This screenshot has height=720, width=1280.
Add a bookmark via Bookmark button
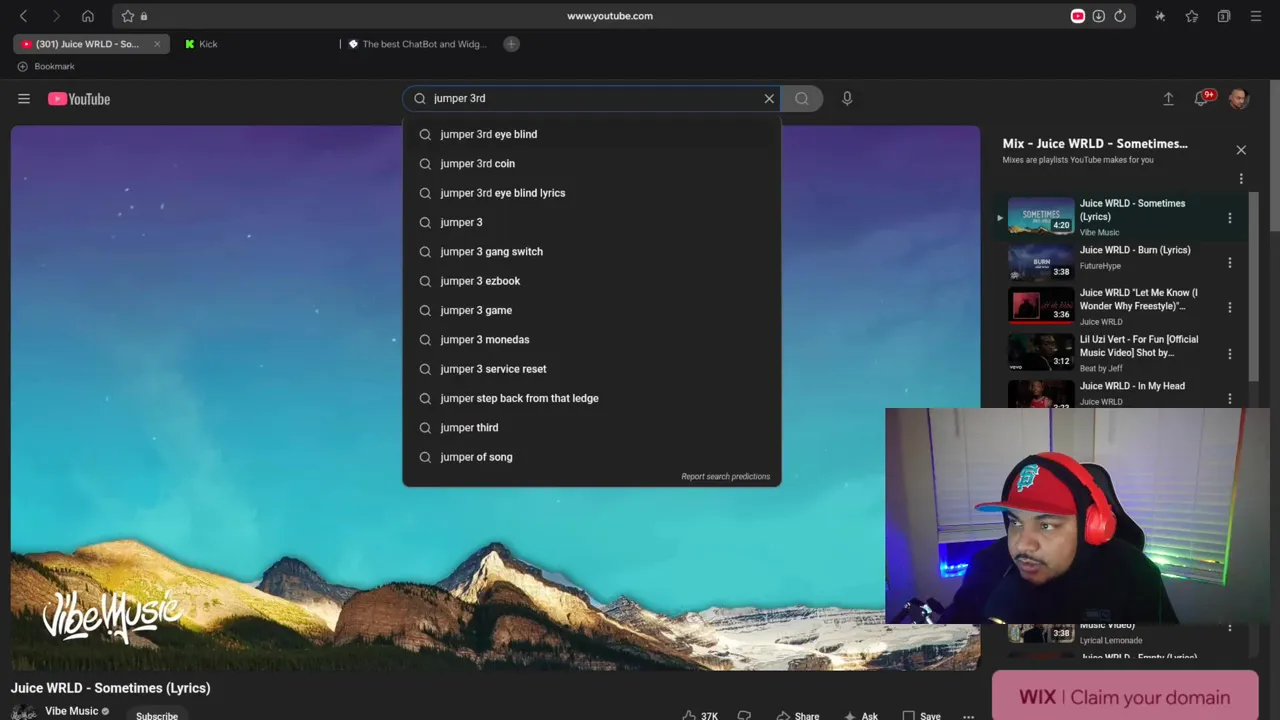click(46, 66)
